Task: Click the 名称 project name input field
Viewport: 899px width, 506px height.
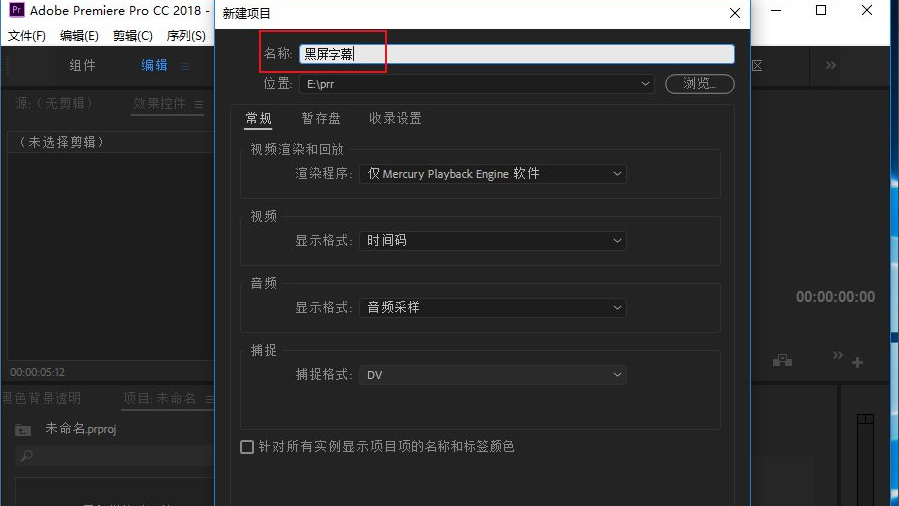Action: coord(516,54)
